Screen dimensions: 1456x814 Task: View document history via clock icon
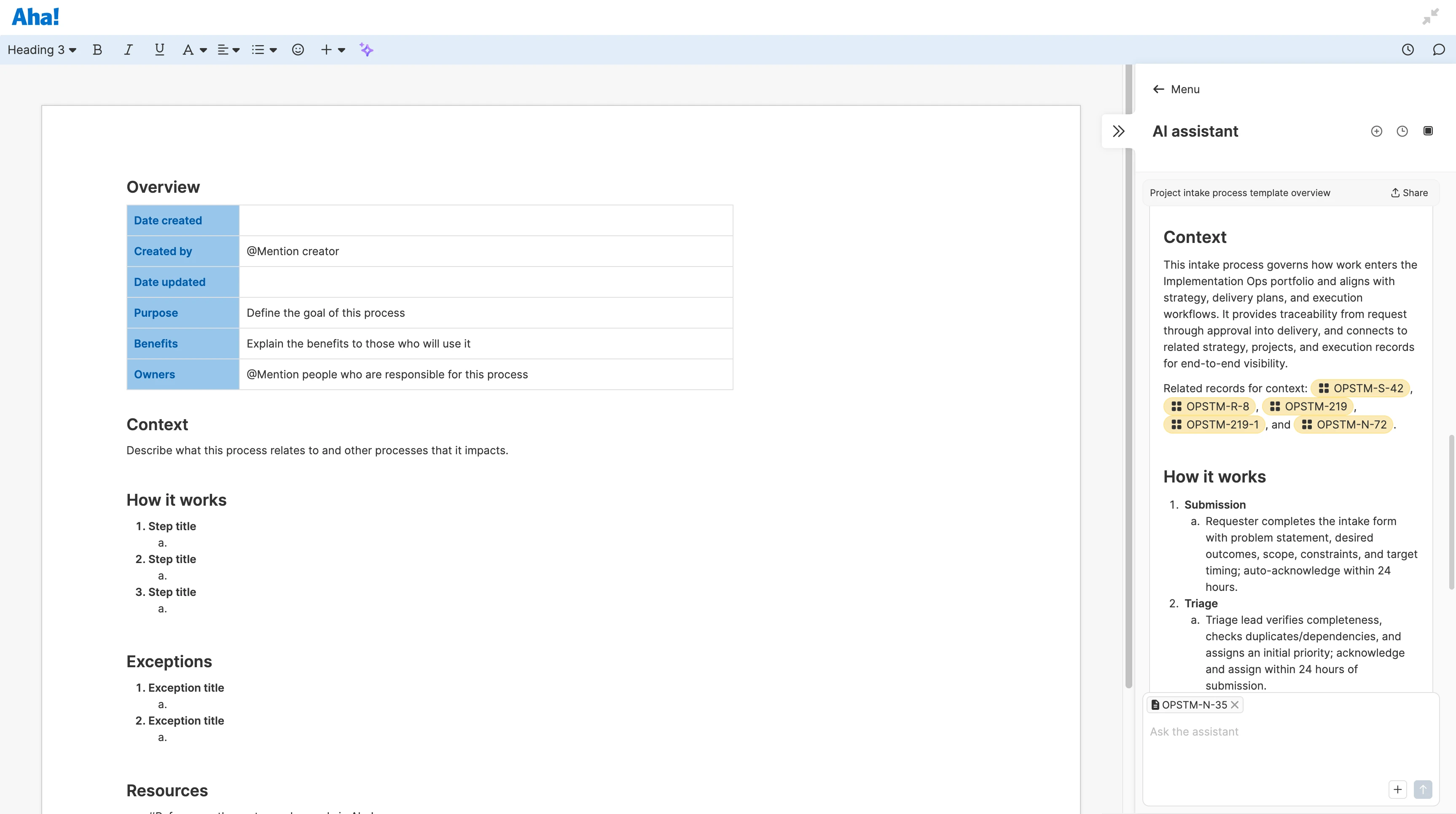(x=1408, y=50)
